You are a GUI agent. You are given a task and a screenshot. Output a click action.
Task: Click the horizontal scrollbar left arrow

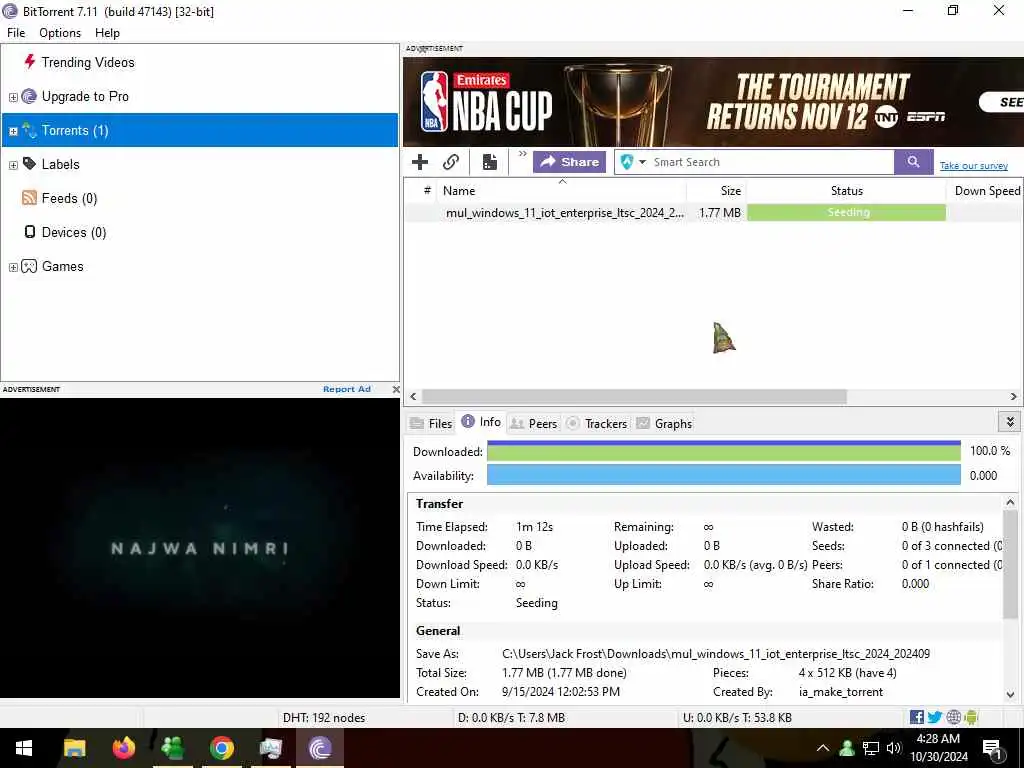413,396
